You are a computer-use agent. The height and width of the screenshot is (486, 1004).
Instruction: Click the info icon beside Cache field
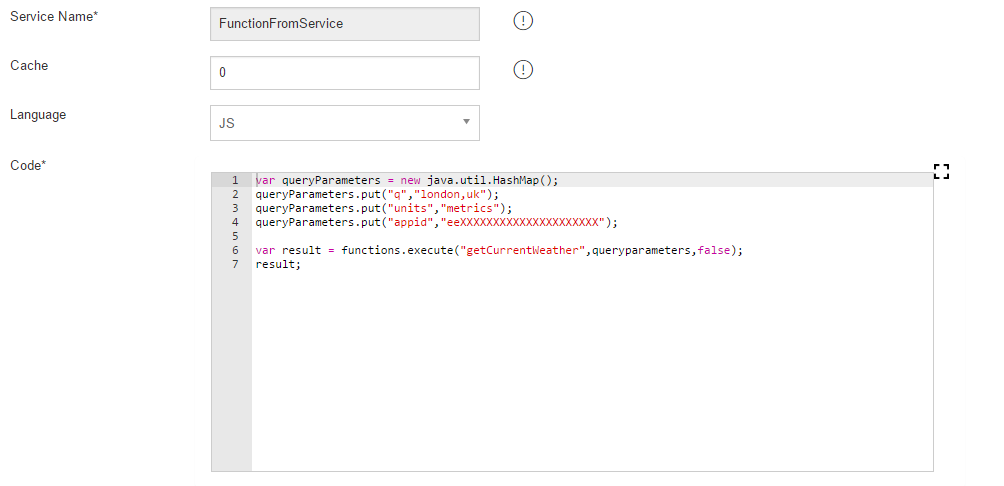pyautogui.click(x=523, y=70)
